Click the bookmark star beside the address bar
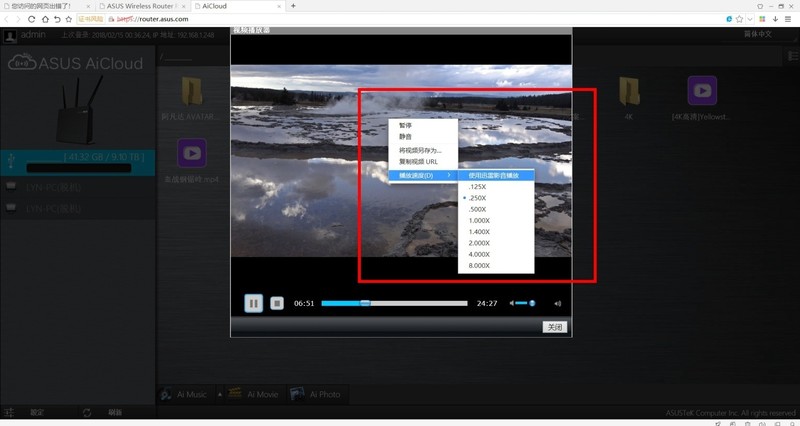Image resolution: width=800 pixels, height=426 pixels. [69, 19]
